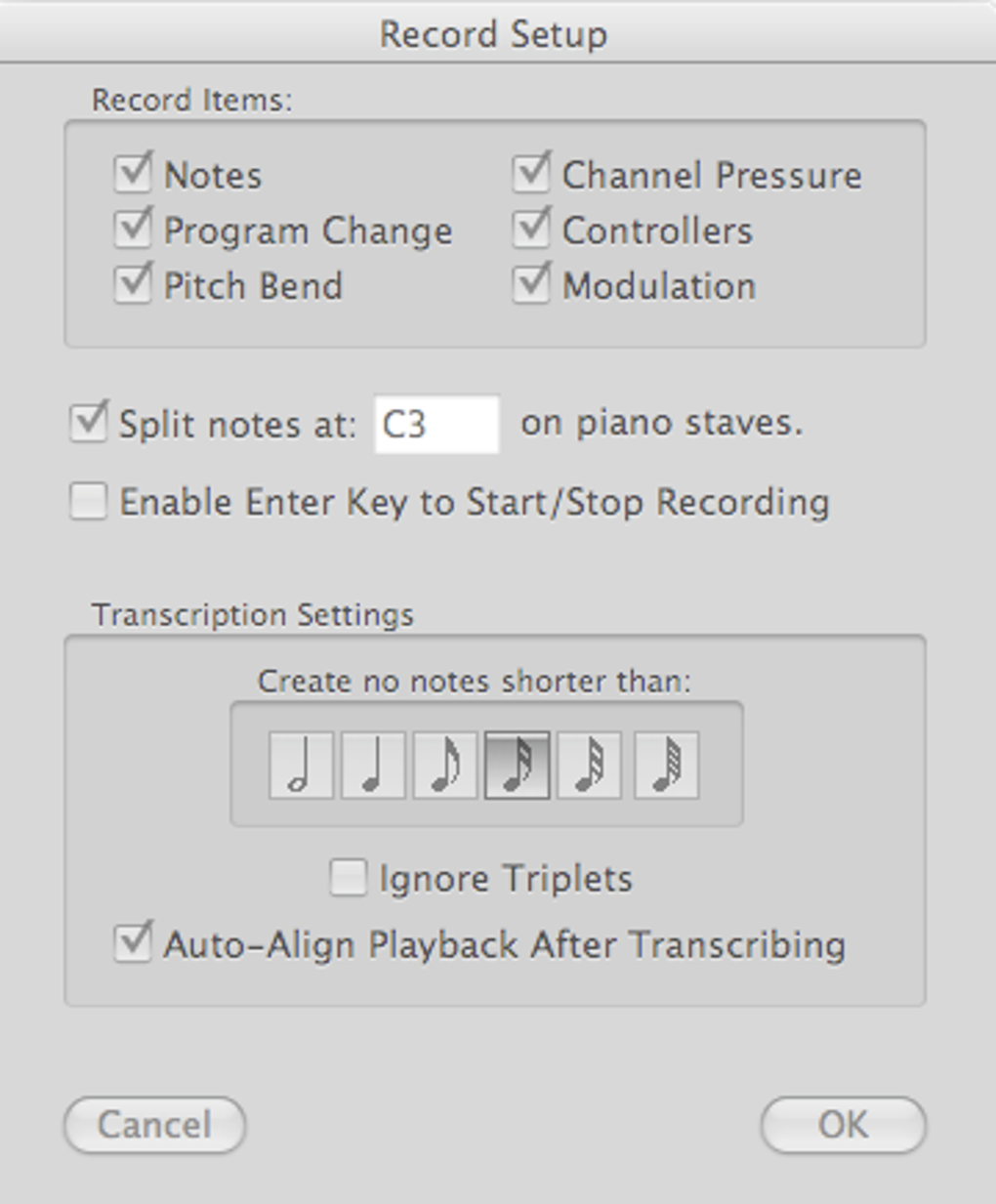
Task: Confirm settings with OK button
Action: click(843, 1125)
